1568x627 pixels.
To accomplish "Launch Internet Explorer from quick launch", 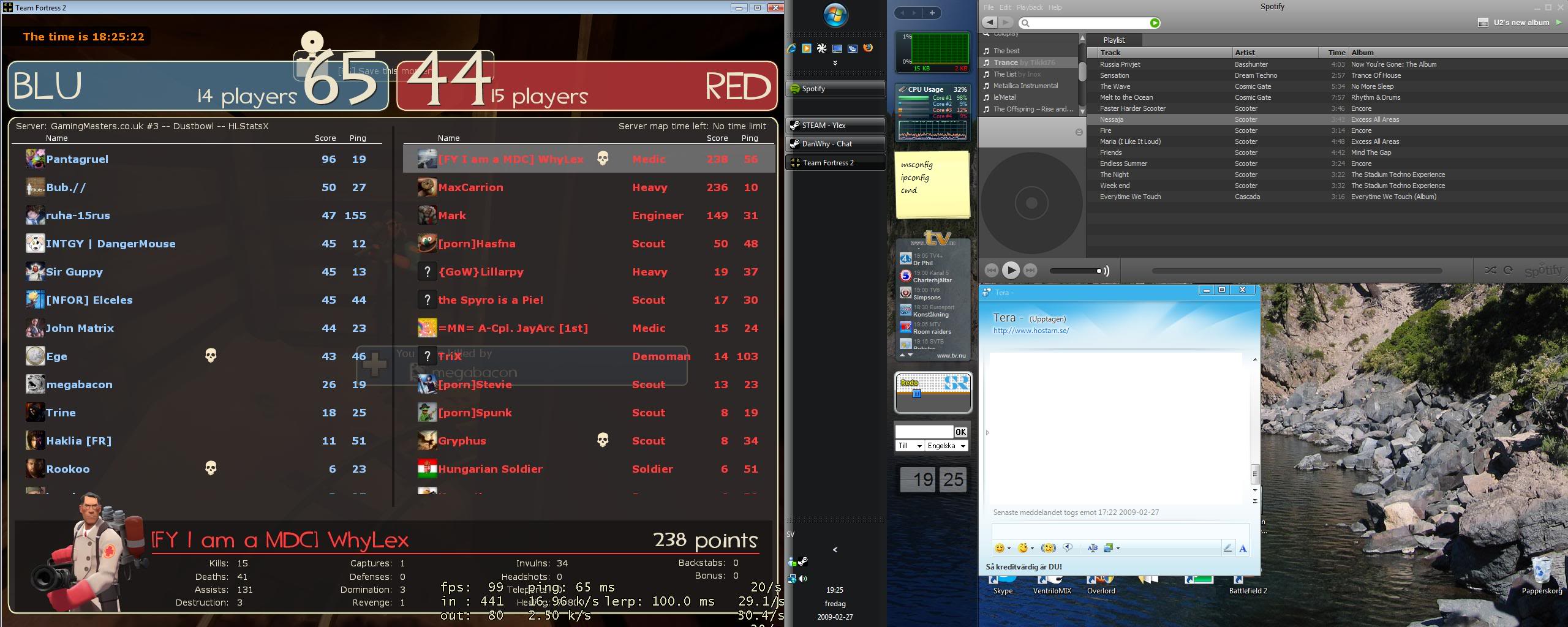I will point(792,48).
